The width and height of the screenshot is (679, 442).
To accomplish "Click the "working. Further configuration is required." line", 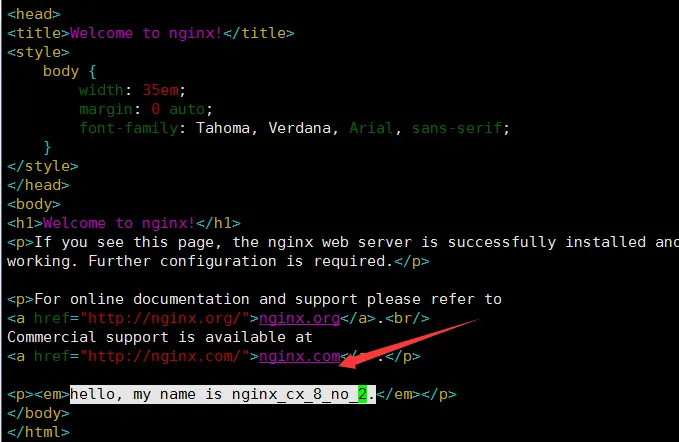I will tap(218, 261).
